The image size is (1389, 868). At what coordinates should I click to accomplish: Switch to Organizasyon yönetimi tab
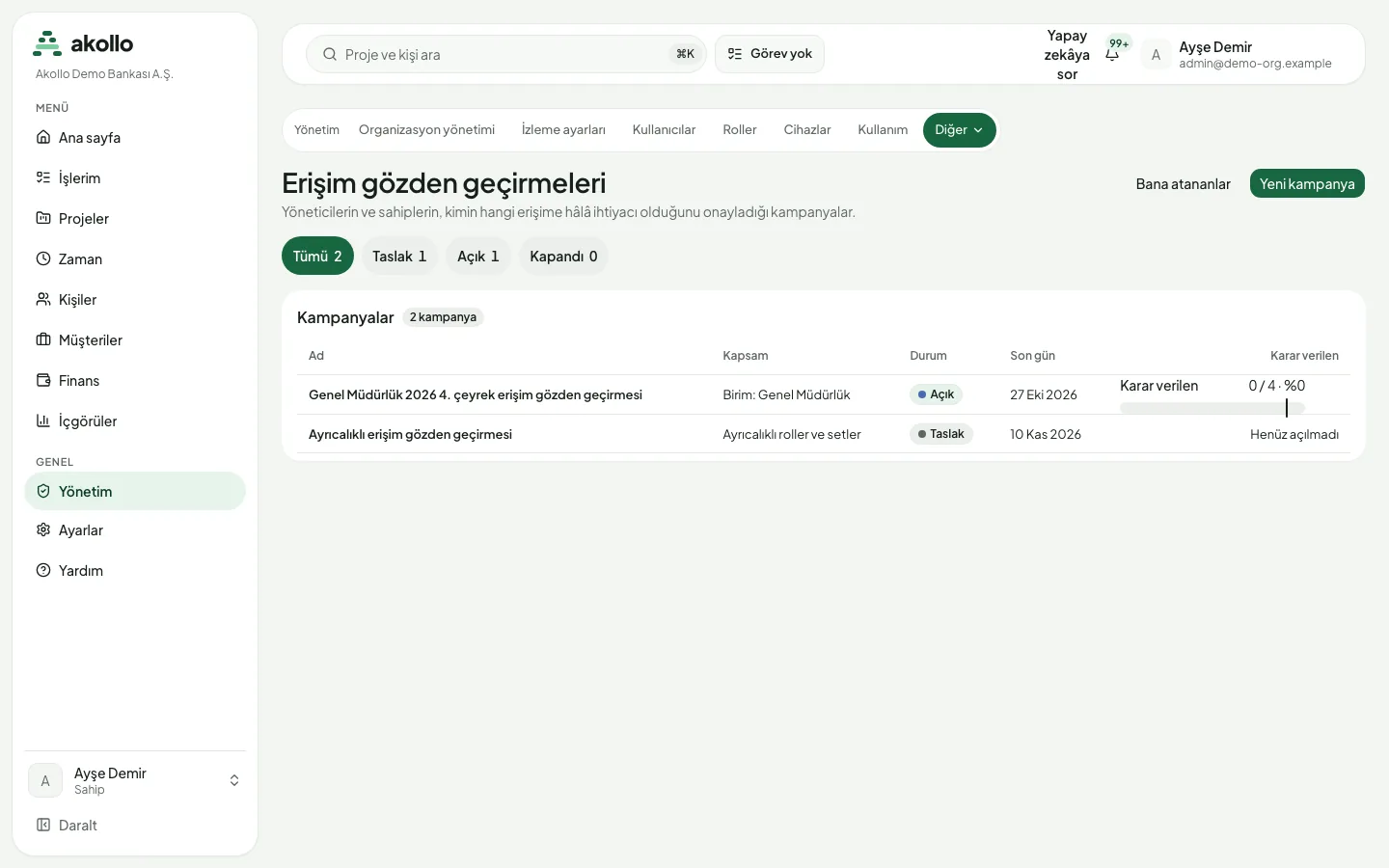[426, 130]
